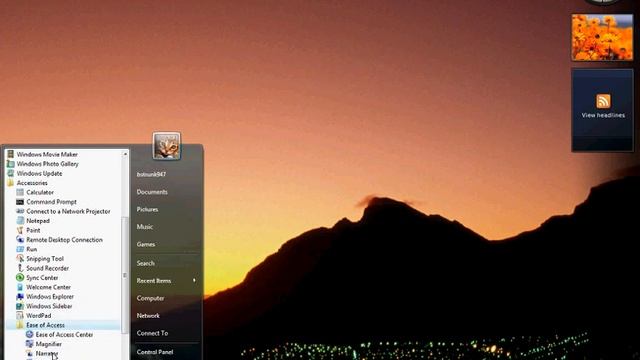Open Music from Start menu
Screen dimensions: 640x360
144,227
